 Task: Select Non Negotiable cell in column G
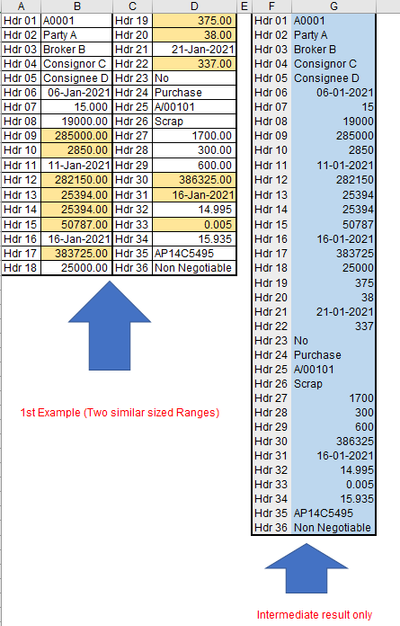pyautogui.click(x=333, y=527)
